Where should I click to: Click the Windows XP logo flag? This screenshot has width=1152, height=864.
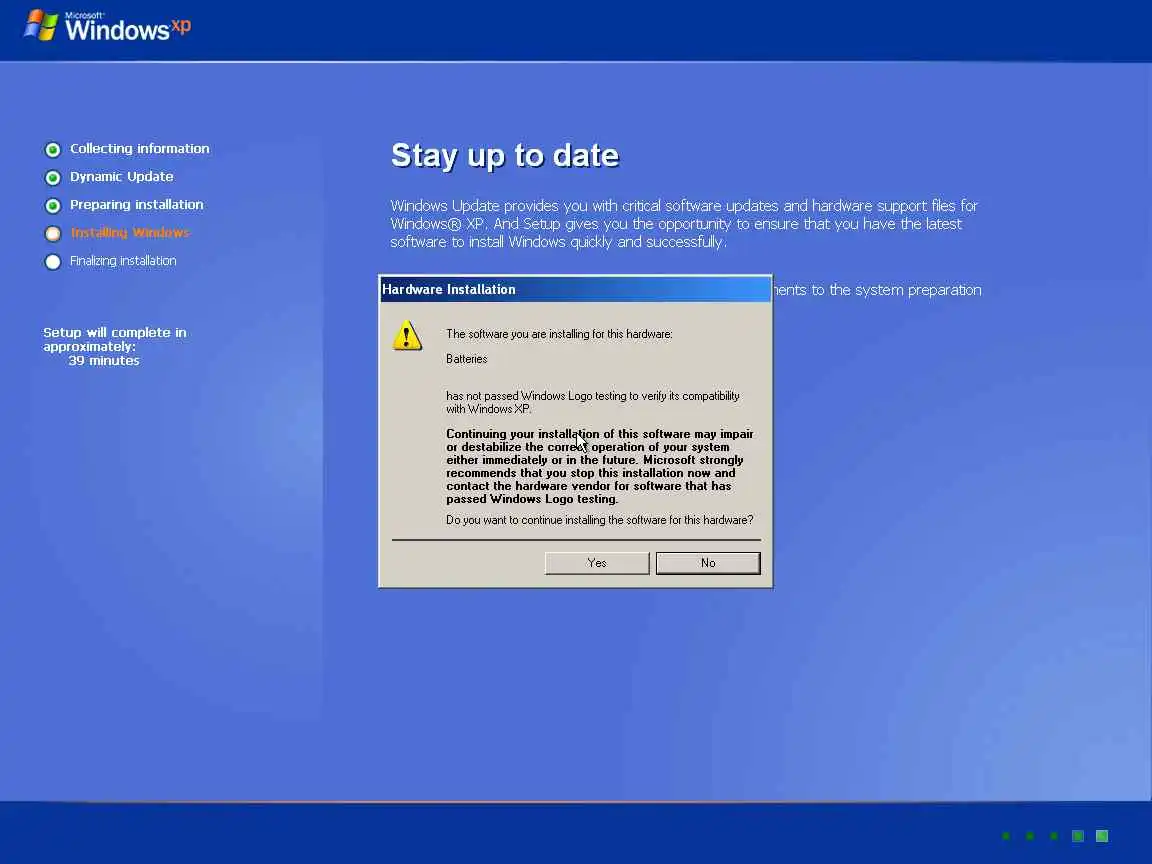click(41, 25)
